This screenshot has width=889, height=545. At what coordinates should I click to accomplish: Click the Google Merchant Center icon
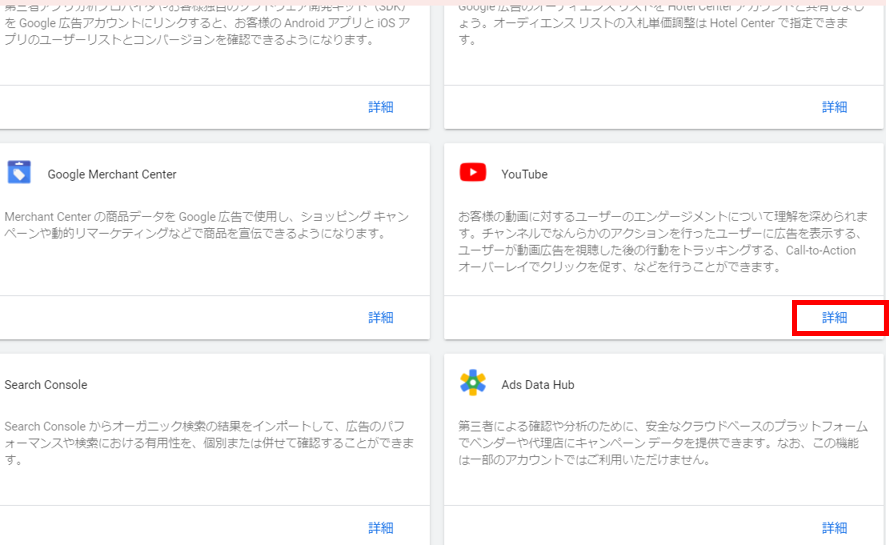pyautogui.click(x=19, y=172)
